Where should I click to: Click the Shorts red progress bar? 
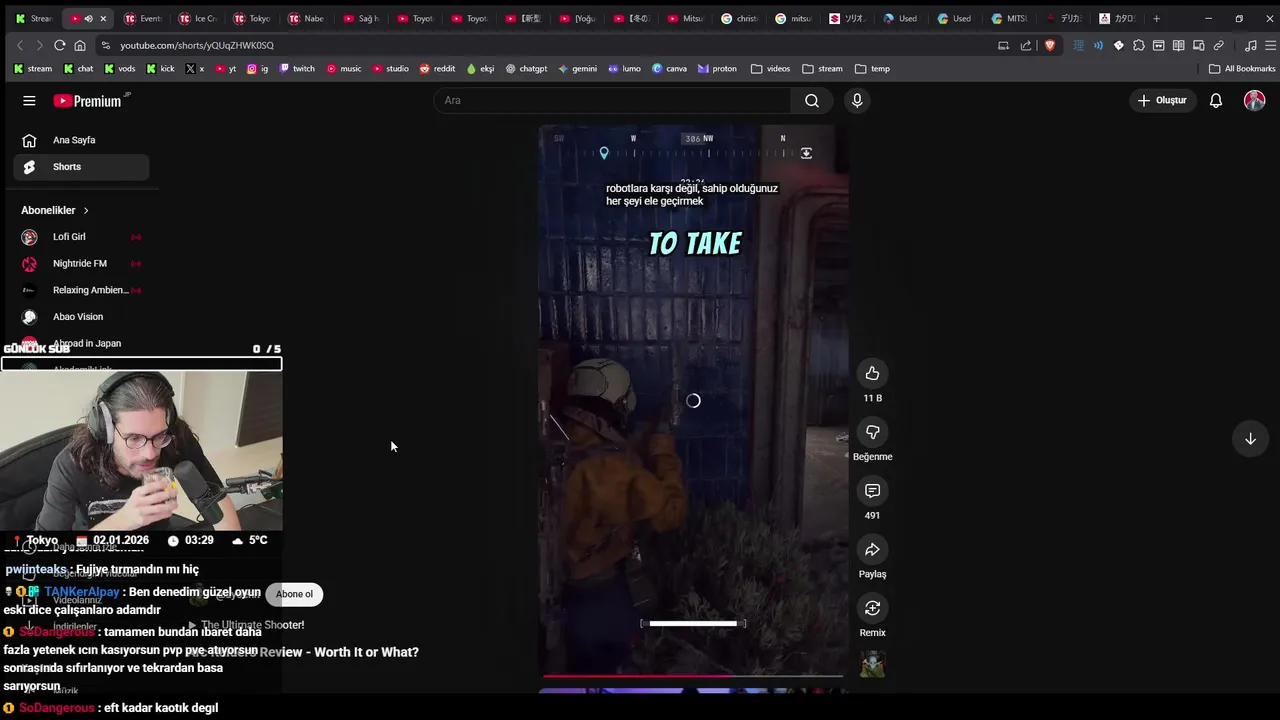click(692, 676)
